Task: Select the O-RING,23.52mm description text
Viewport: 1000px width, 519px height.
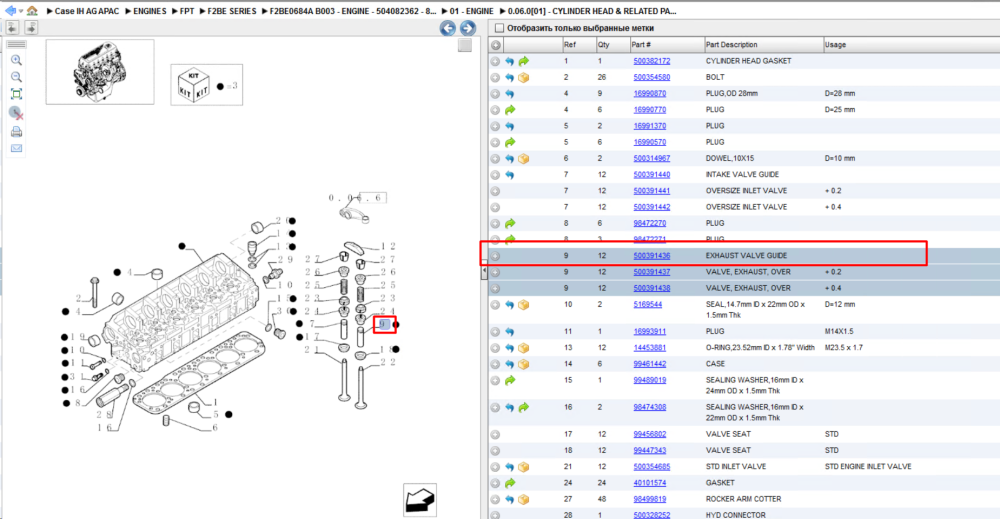Action: point(760,348)
